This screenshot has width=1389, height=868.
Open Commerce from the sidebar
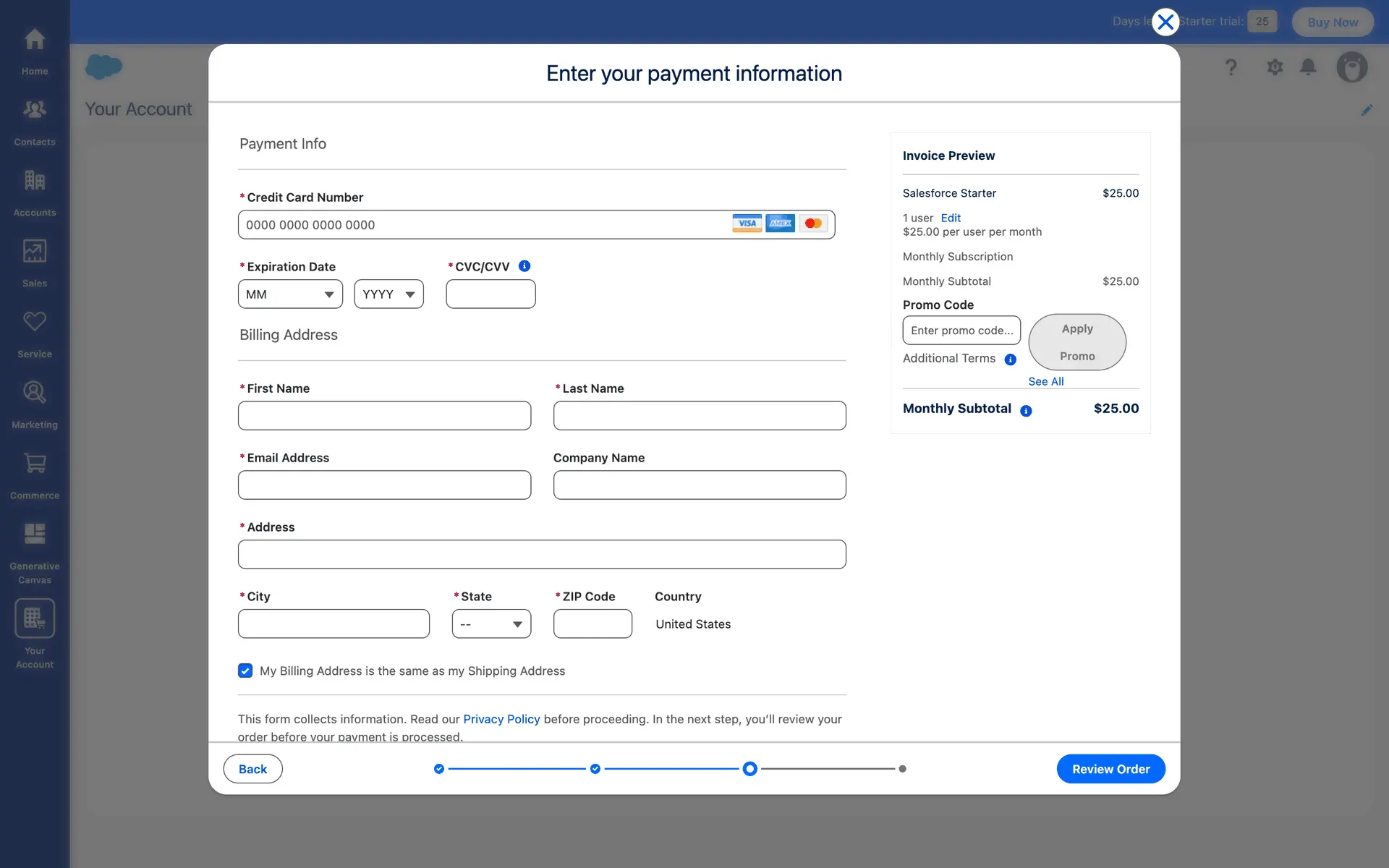[x=34, y=464]
